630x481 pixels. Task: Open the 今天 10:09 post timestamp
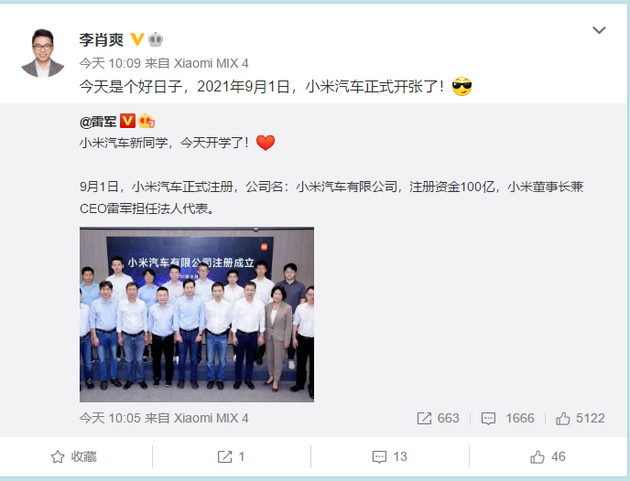[x=110, y=63]
